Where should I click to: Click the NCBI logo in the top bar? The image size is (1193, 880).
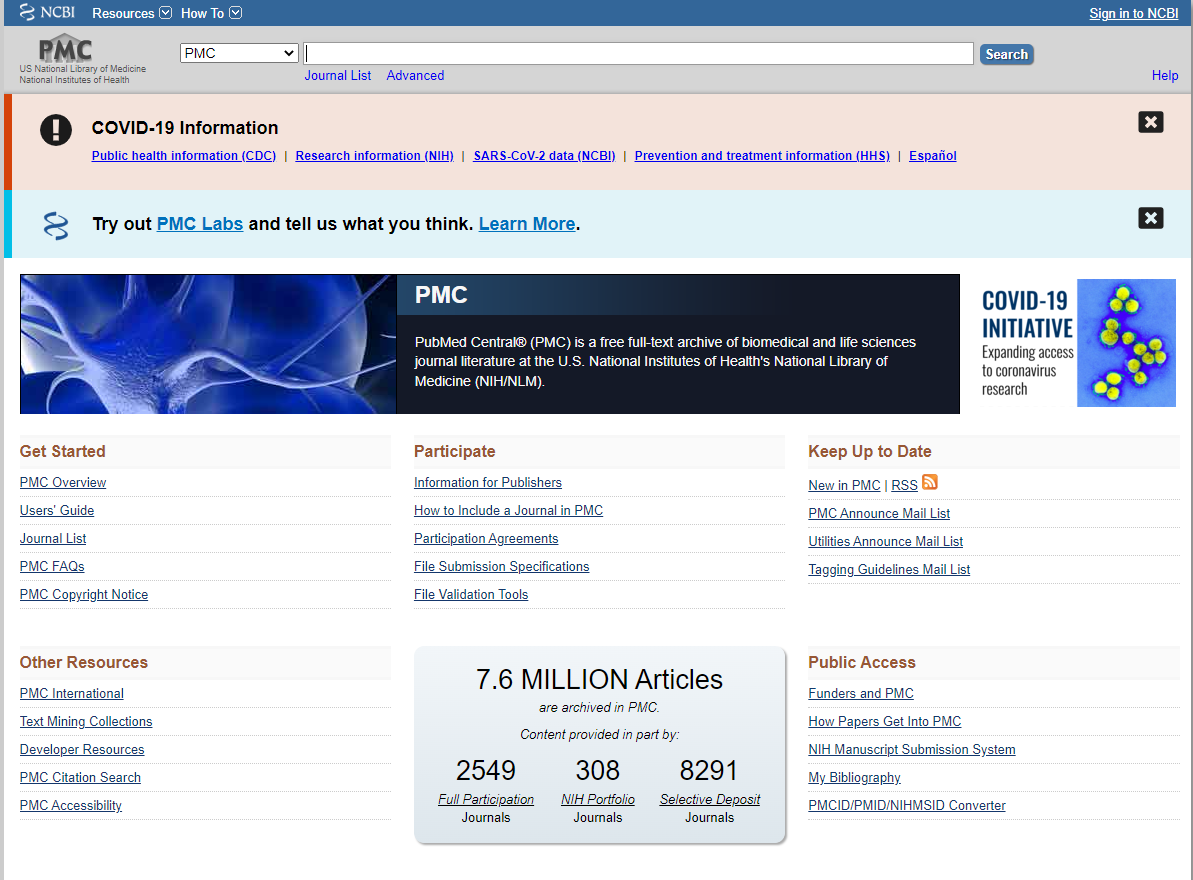[x=44, y=12]
